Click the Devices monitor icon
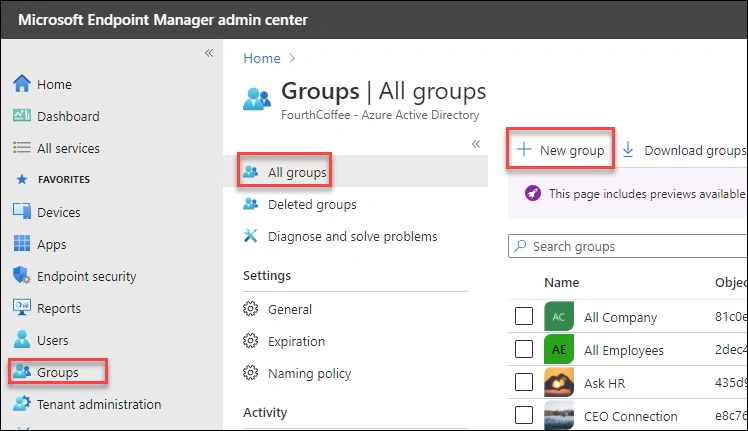Viewport: 748px width, 431px height. [x=22, y=211]
